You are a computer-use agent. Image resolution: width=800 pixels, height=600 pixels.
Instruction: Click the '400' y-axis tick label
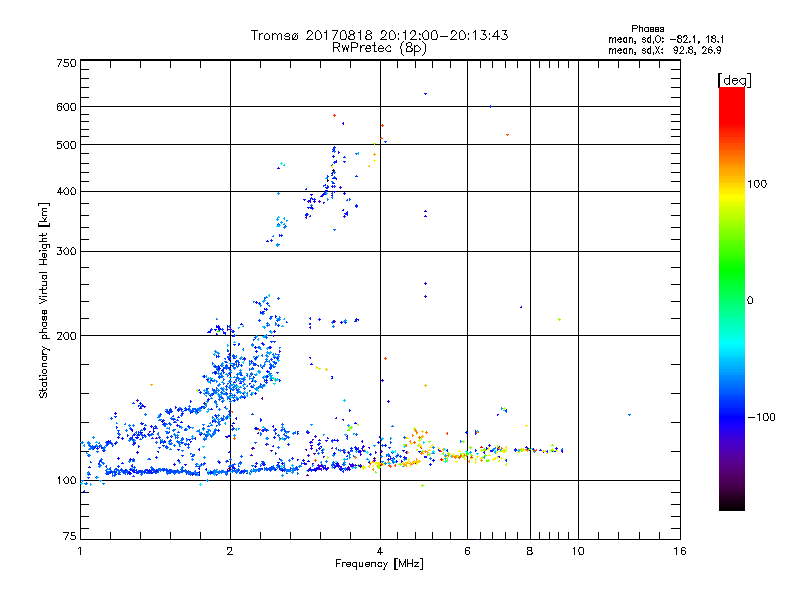[x=67, y=192]
